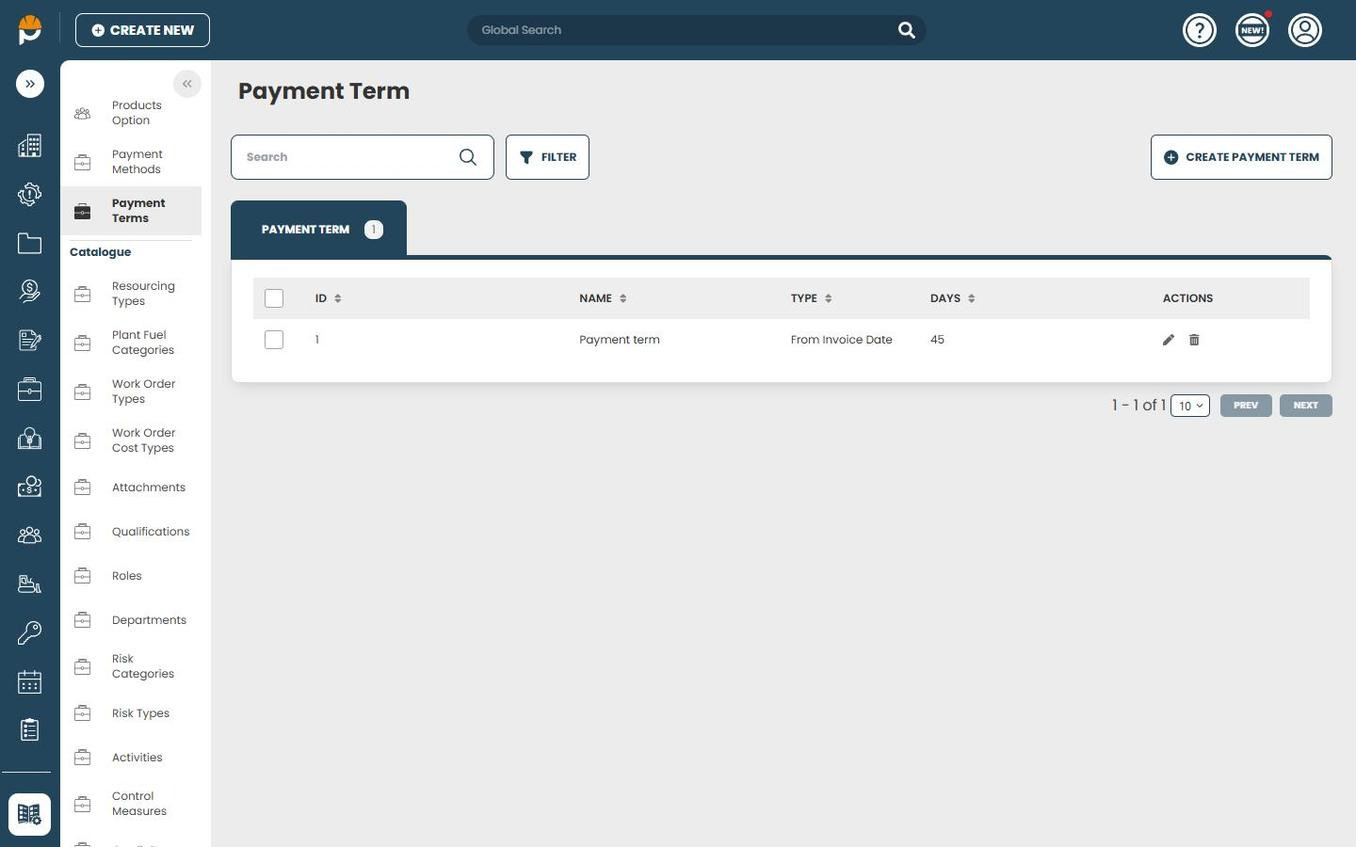
Task: Switch to the PAYMENT TERM tab
Action: click(319, 229)
